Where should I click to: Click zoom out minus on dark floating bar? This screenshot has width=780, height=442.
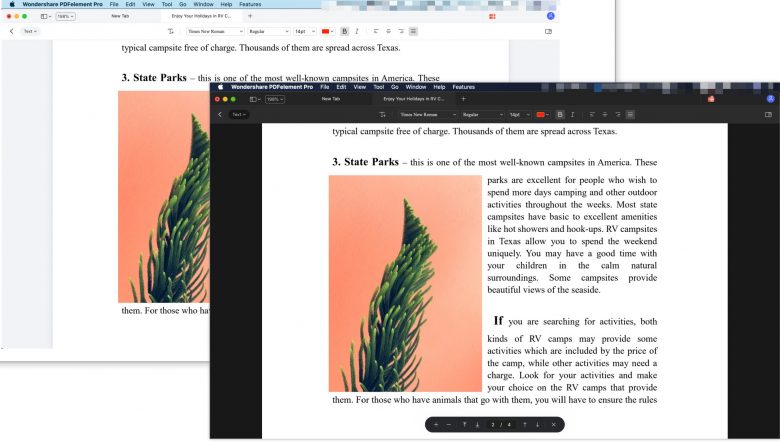449,425
